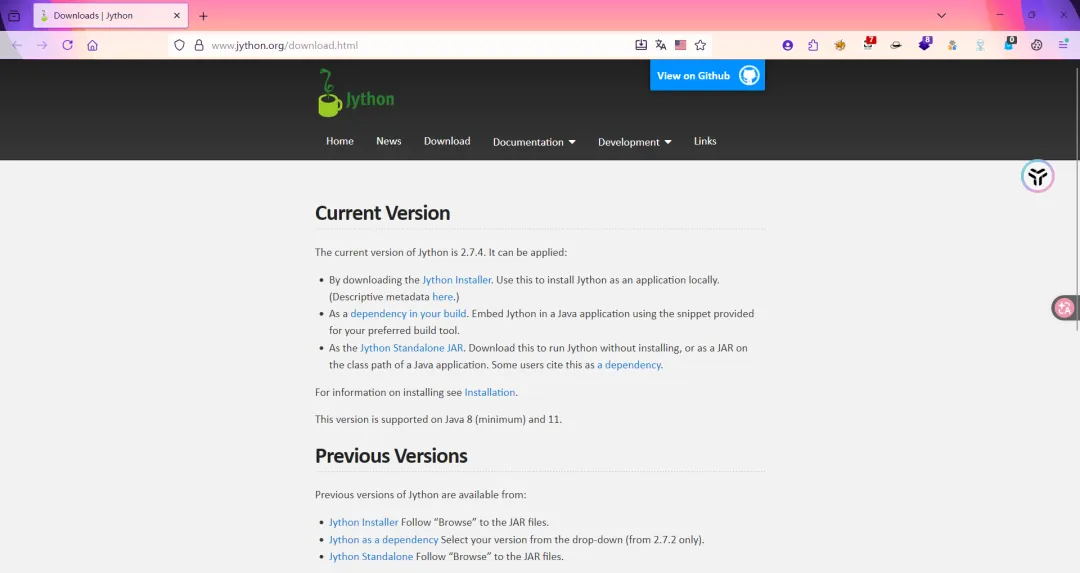Open tracking protection shield info
Viewport: 1080px width, 573px height.
[x=179, y=45]
